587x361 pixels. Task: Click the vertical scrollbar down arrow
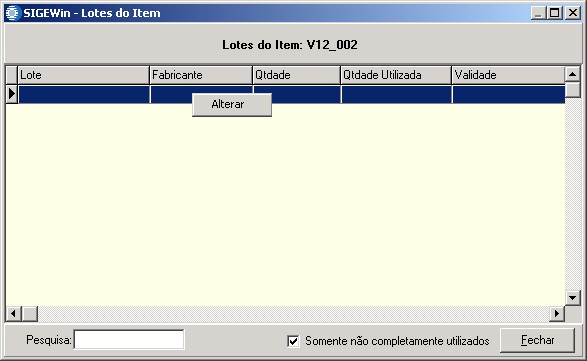572,298
